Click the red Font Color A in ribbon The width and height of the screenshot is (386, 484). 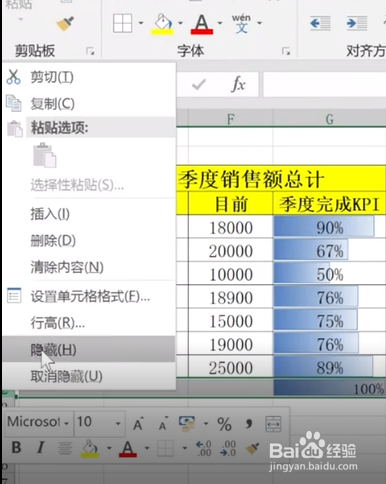click(202, 24)
